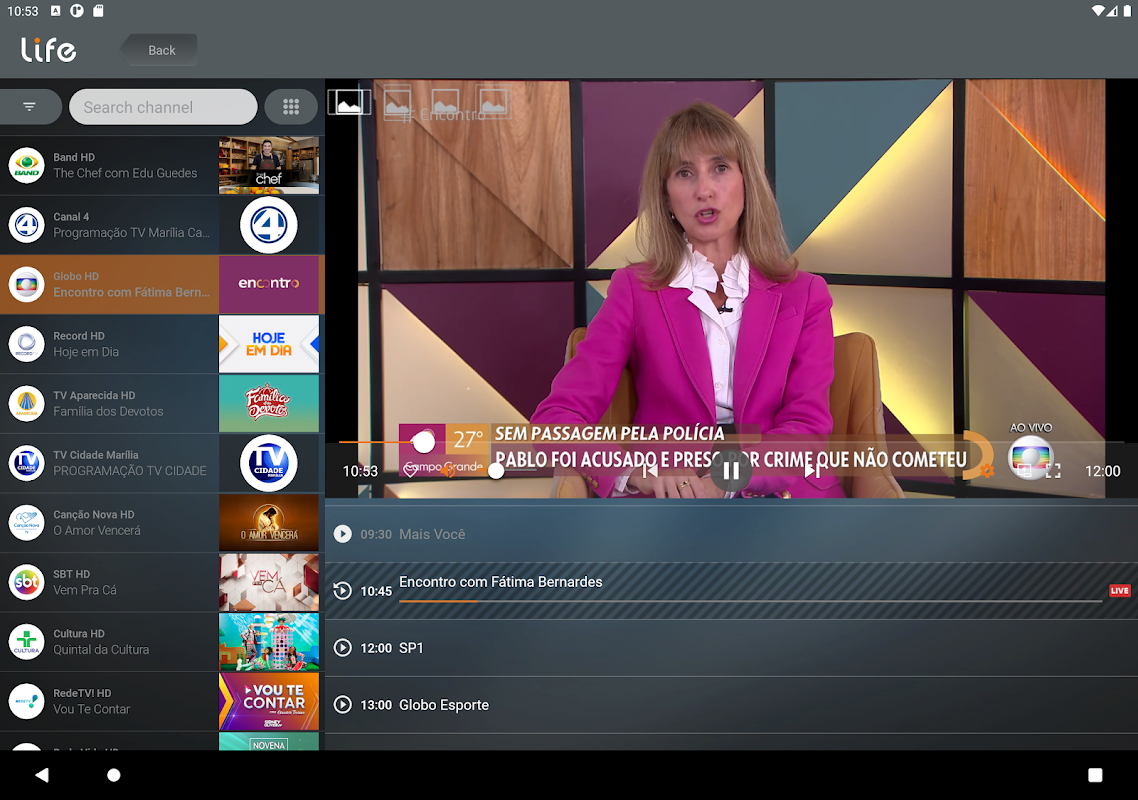Select the SBT HD channel logo

click(27, 582)
